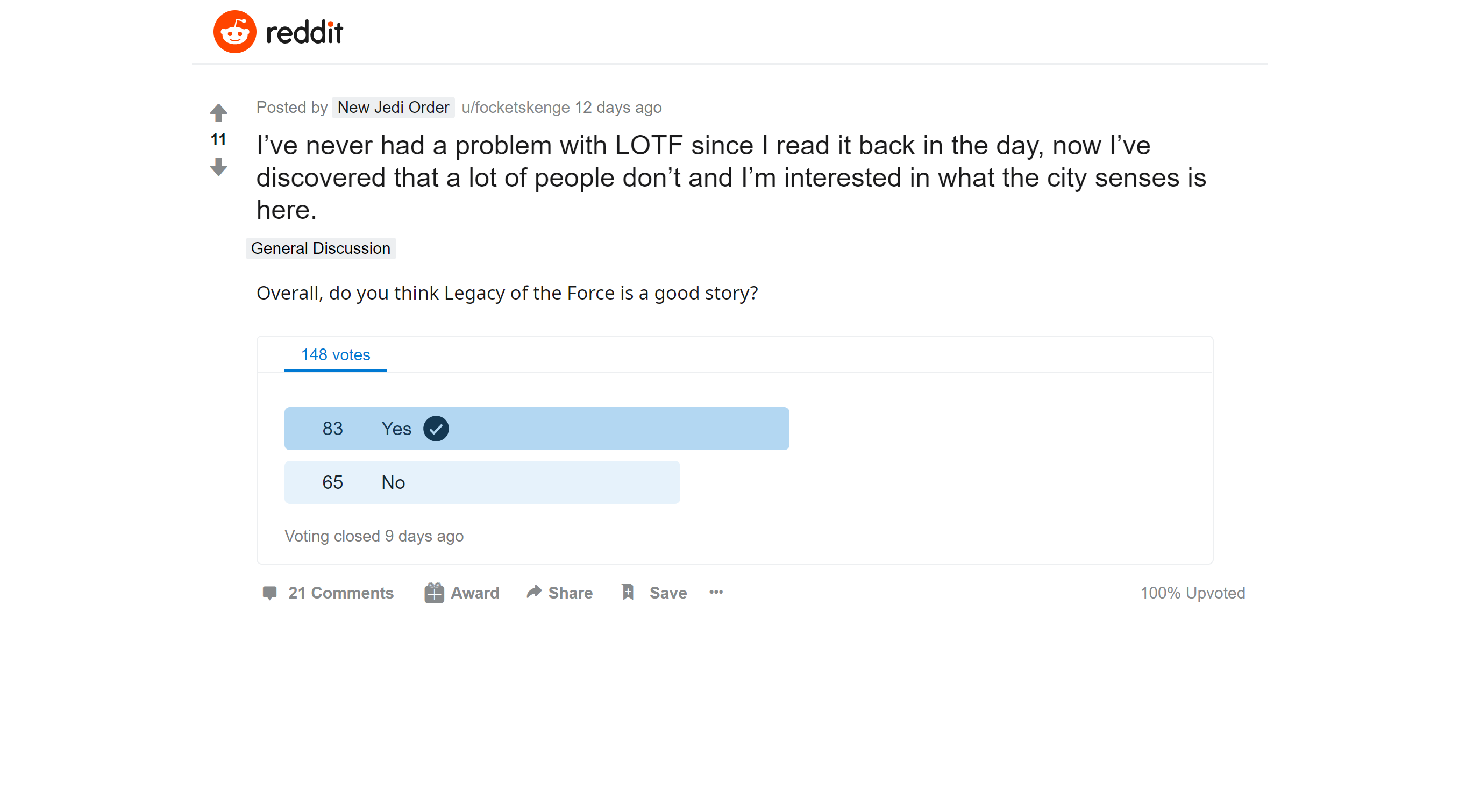Open the 148 votes tab

pyautogui.click(x=335, y=355)
